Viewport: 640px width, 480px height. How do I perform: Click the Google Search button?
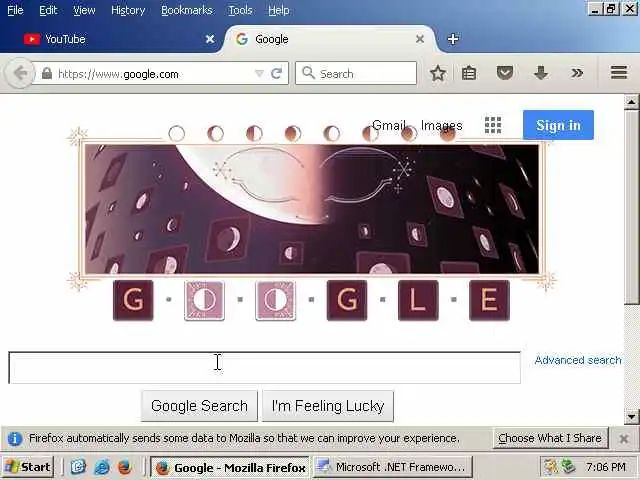[199, 406]
